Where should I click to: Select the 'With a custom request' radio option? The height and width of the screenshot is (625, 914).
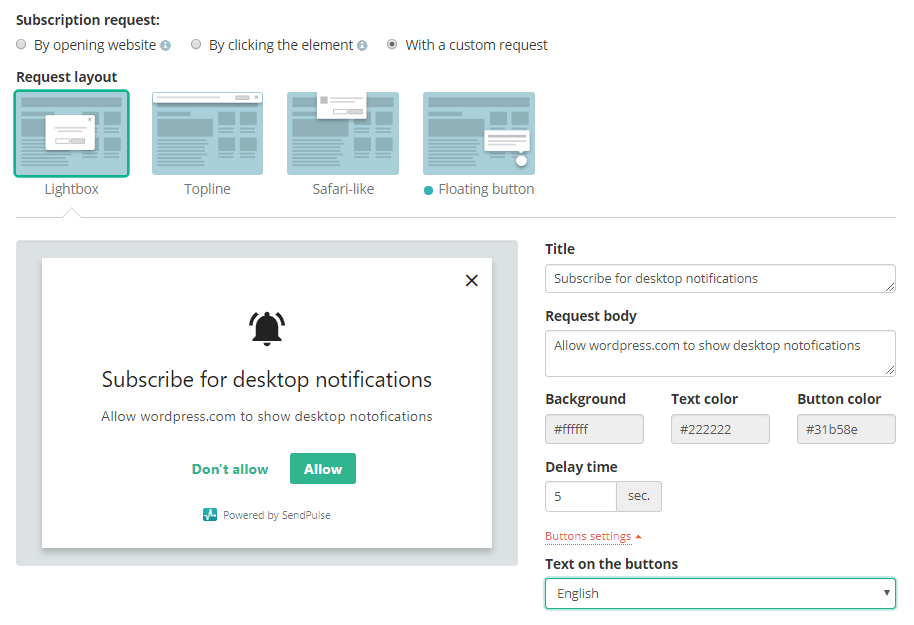pyautogui.click(x=392, y=44)
